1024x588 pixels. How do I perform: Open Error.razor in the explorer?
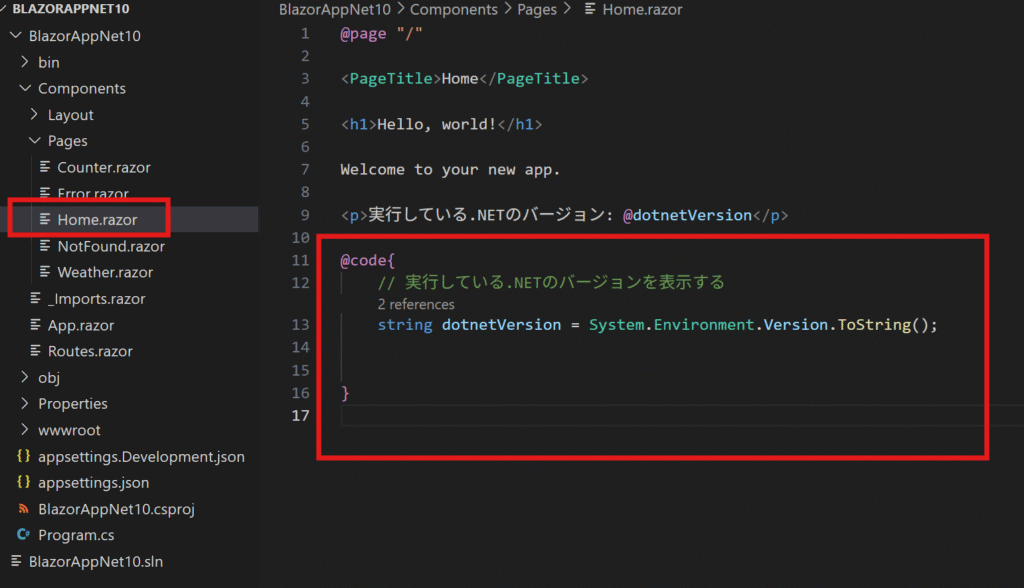click(93, 193)
